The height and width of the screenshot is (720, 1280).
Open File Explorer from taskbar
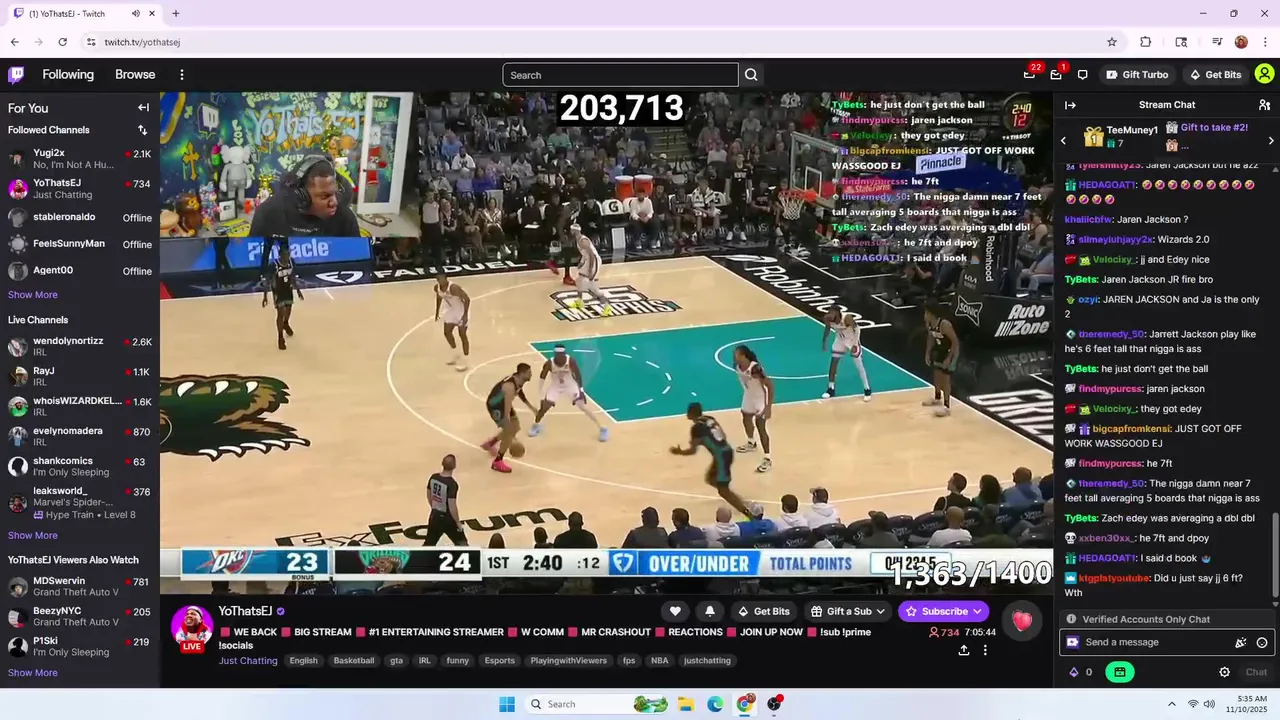[686, 704]
